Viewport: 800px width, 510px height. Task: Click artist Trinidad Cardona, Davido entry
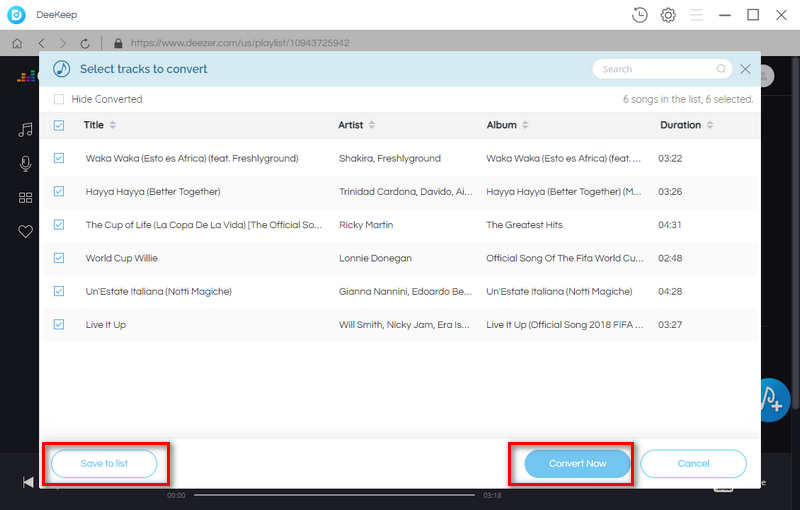pyautogui.click(x=406, y=192)
